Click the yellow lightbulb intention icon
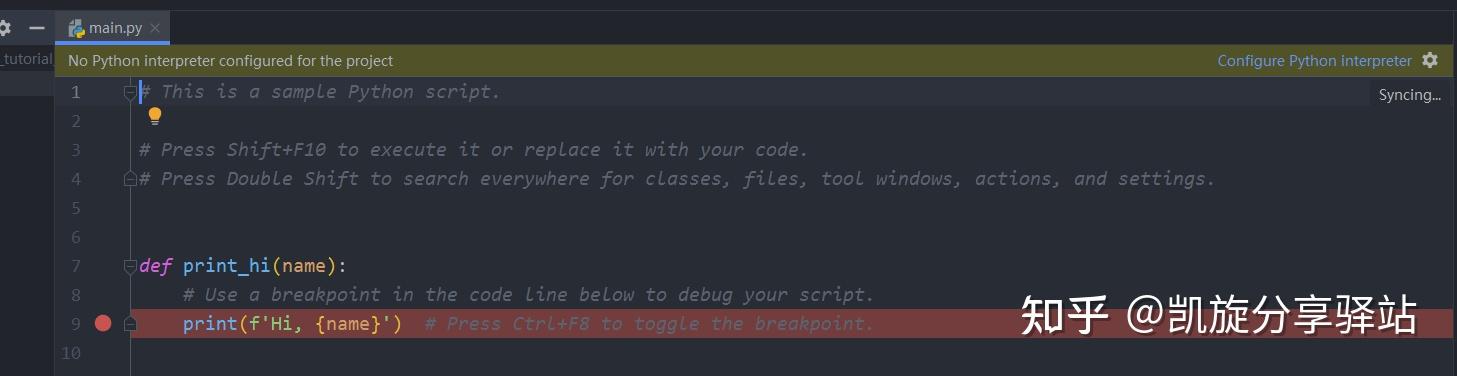 click(155, 116)
